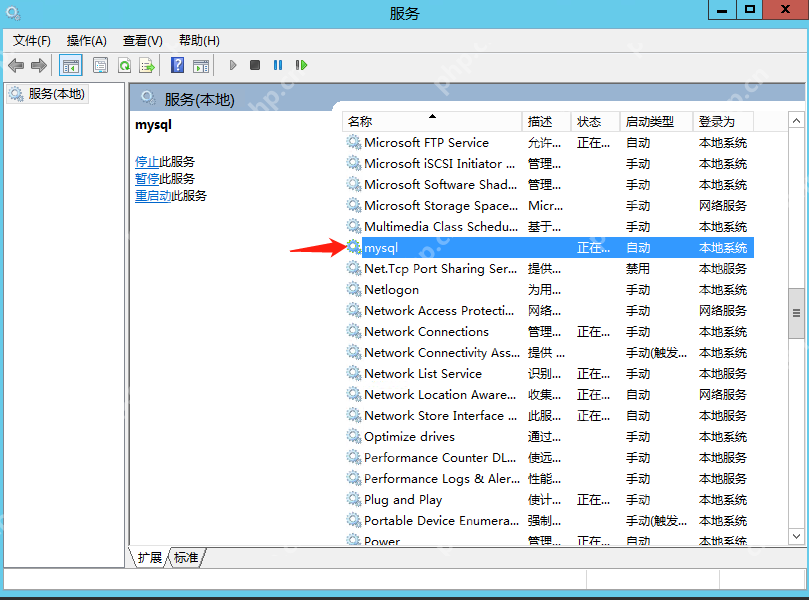Viewport: 809px width, 600px height.
Task: Click the Restart Service toolbar icon
Action: pyautogui.click(x=301, y=65)
